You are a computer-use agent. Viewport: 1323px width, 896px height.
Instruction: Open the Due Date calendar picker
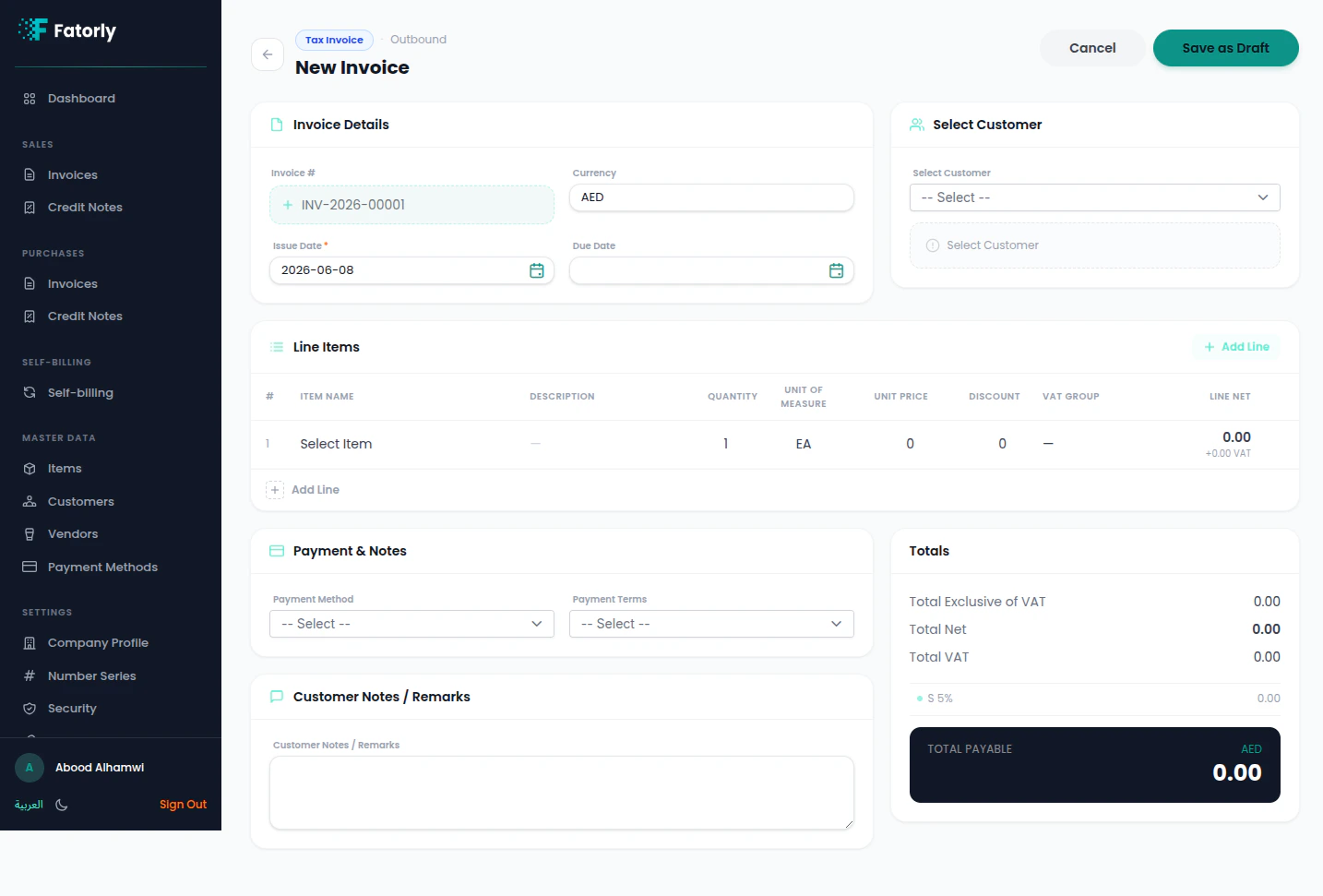[x=837, y=270]
